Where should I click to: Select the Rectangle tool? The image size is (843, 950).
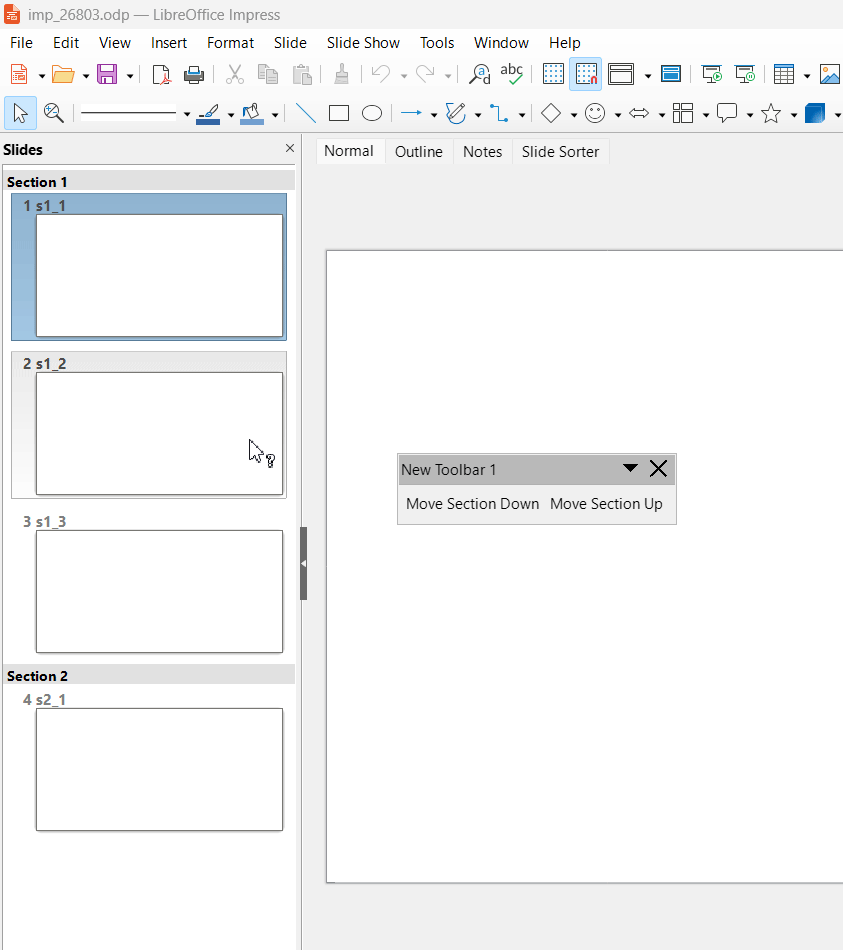[x=339, y=113]
